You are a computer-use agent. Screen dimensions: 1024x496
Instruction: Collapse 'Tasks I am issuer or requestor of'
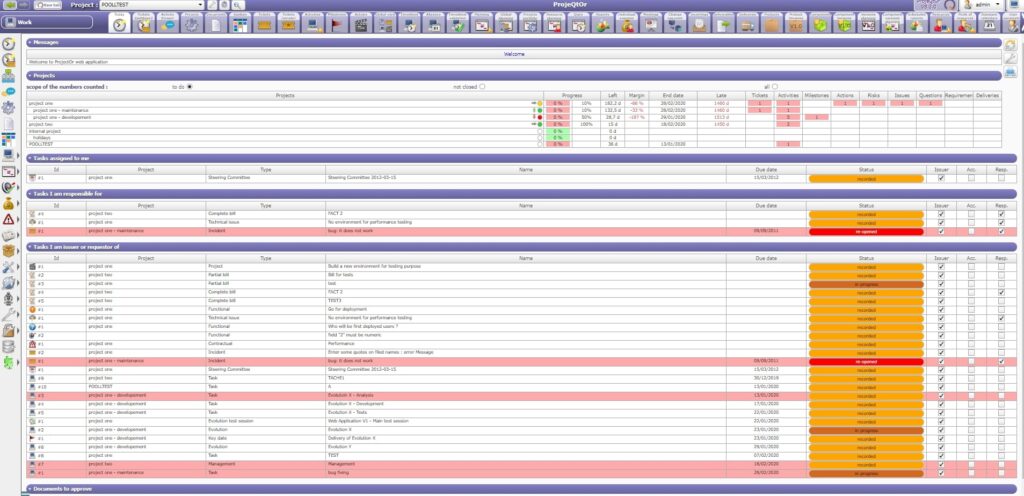[30, 247]
